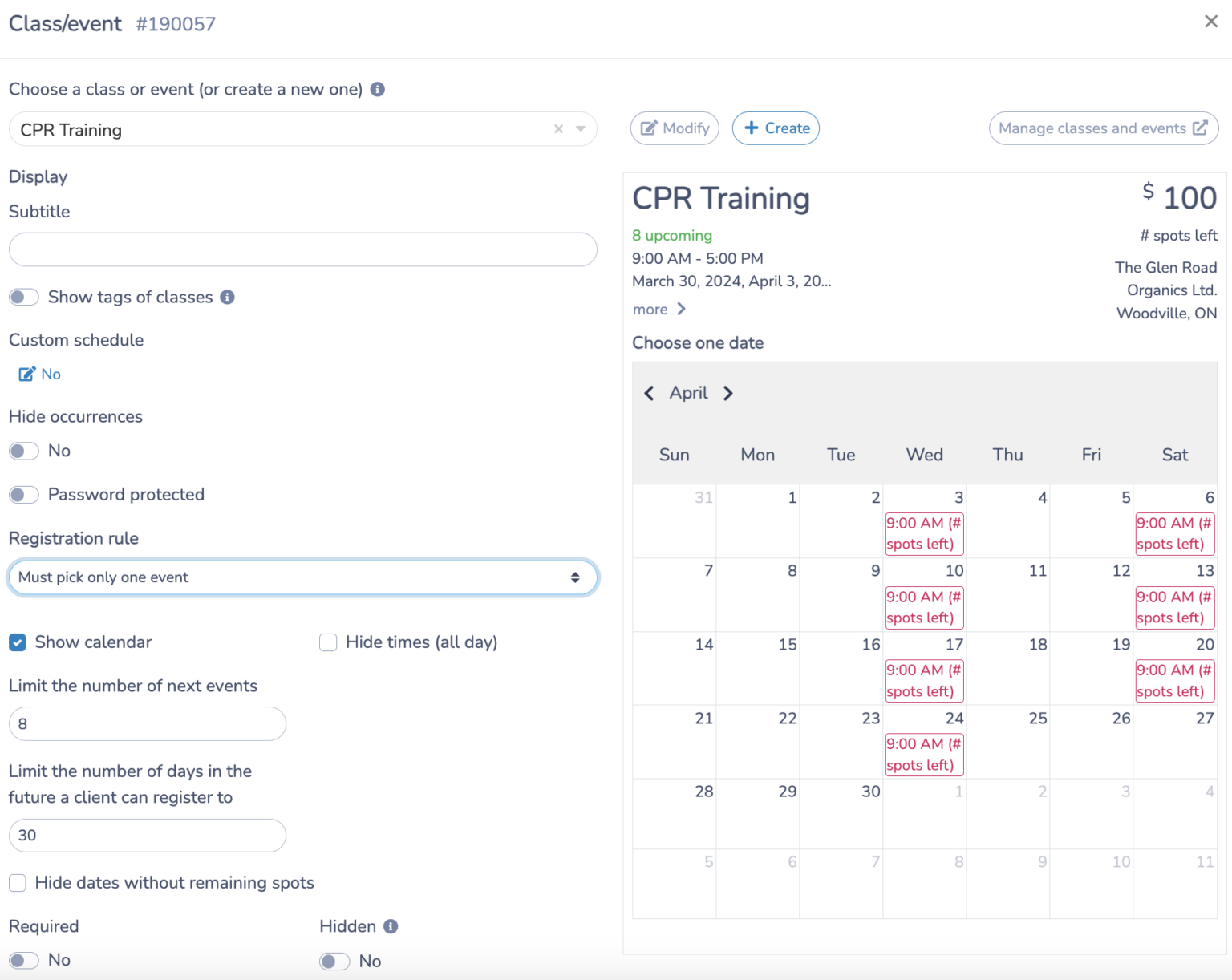Screen dimensions: 1232x980
Task: View info tooltip for Show tags of classes
Action: (x=227, y=297)
